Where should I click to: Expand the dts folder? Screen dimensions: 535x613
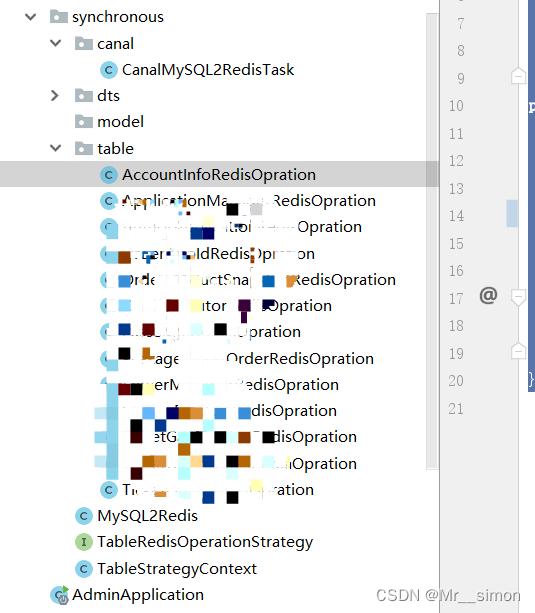click(55, 95)
